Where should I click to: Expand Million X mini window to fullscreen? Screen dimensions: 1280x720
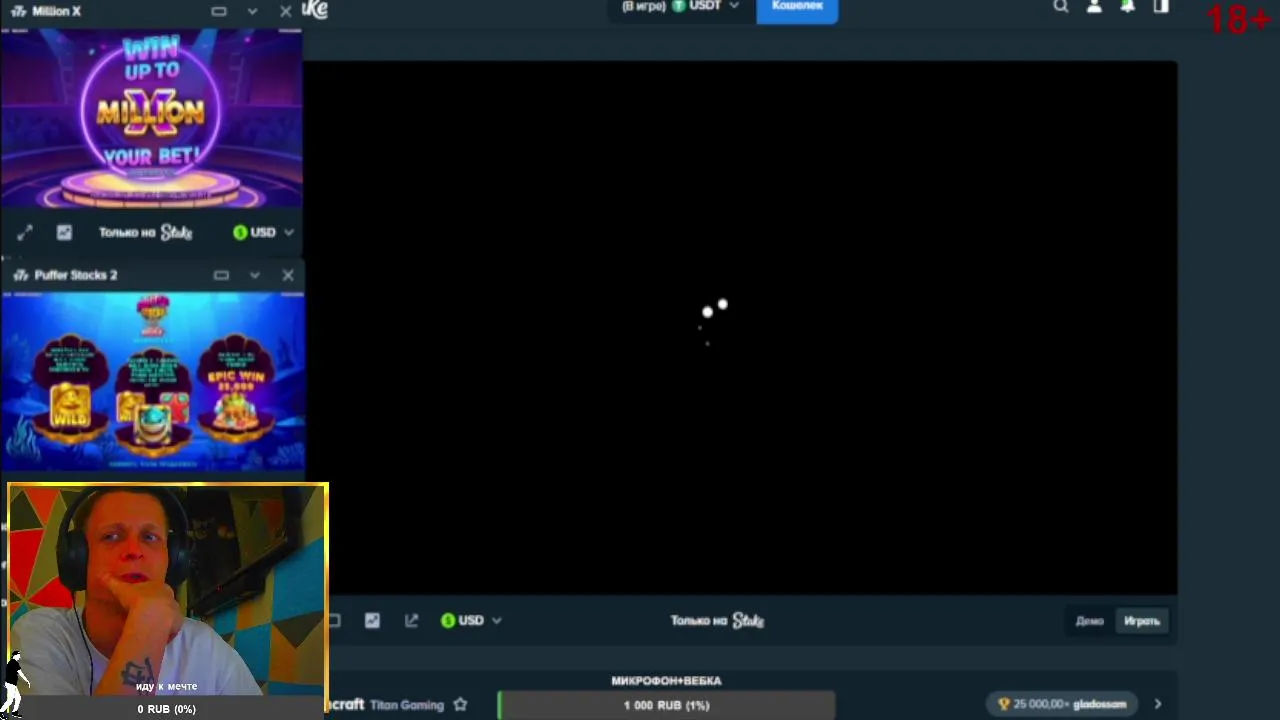[x=25, y=232]
